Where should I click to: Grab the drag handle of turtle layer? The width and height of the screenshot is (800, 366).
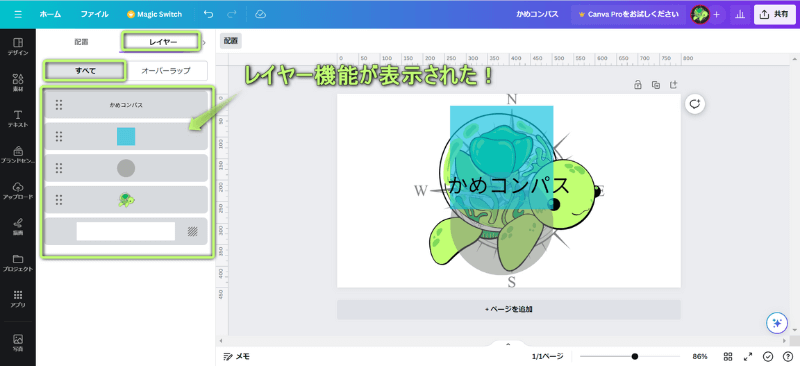pos(59,200)
